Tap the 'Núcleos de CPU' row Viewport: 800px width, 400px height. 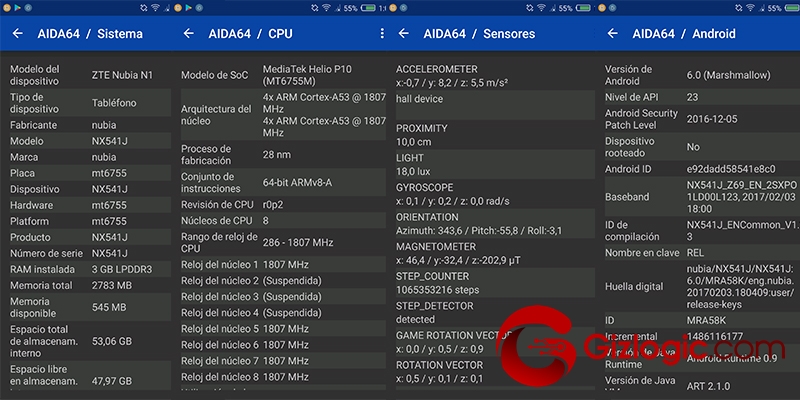(x=283, y=220)
